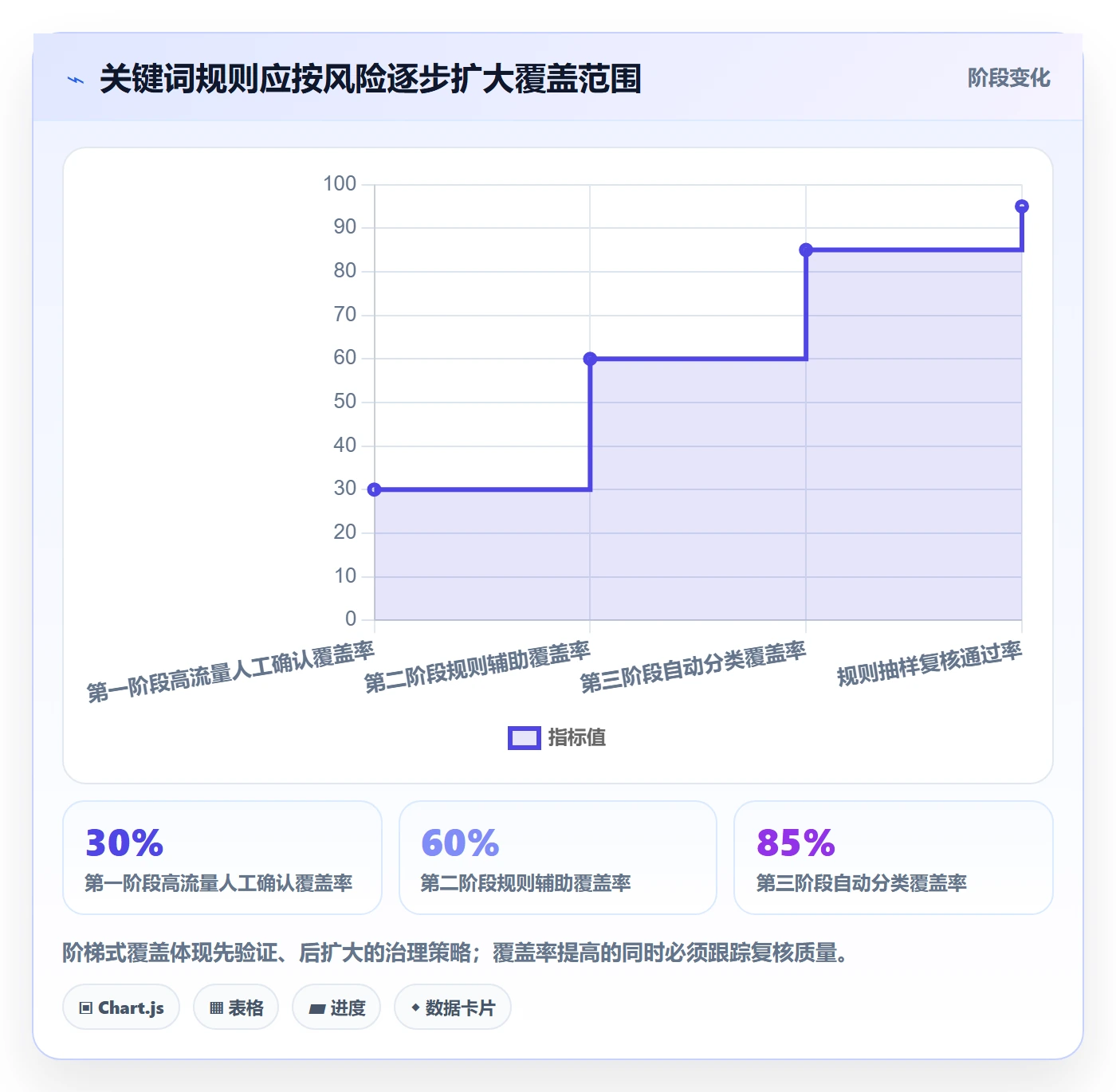Click the data point at value 95

1022,206
